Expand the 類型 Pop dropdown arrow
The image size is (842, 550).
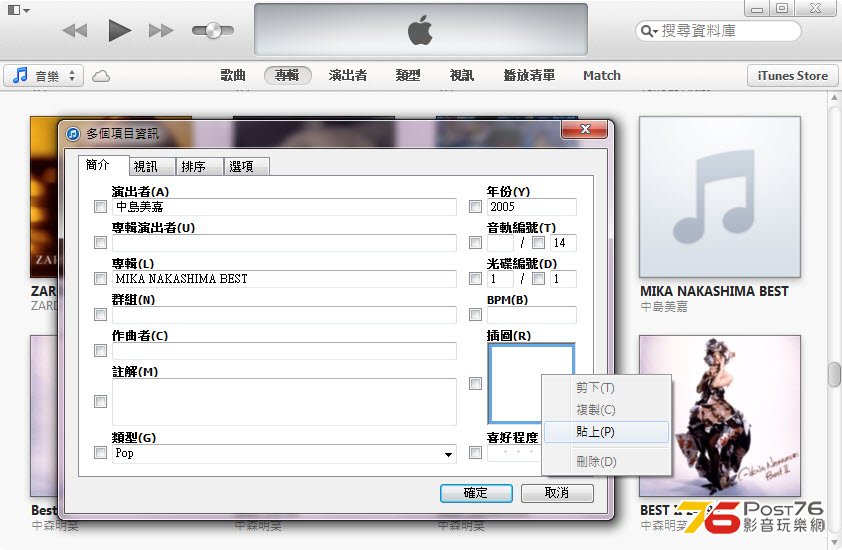(x=448, y=454)
